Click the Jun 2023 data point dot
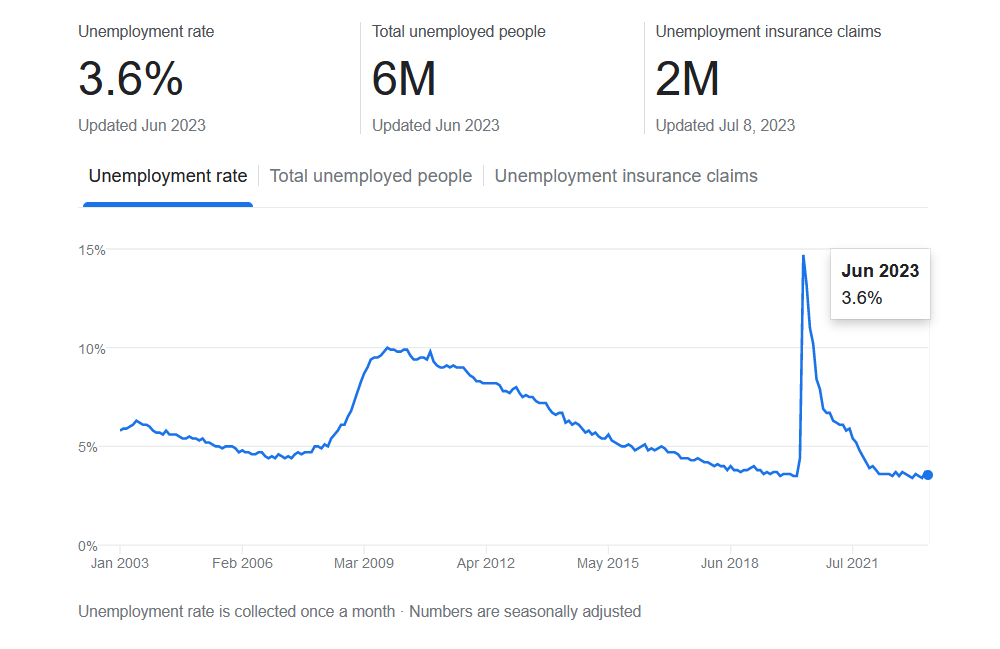The width and height of the screenshot is (1000, 649). [x=928, y=474]
